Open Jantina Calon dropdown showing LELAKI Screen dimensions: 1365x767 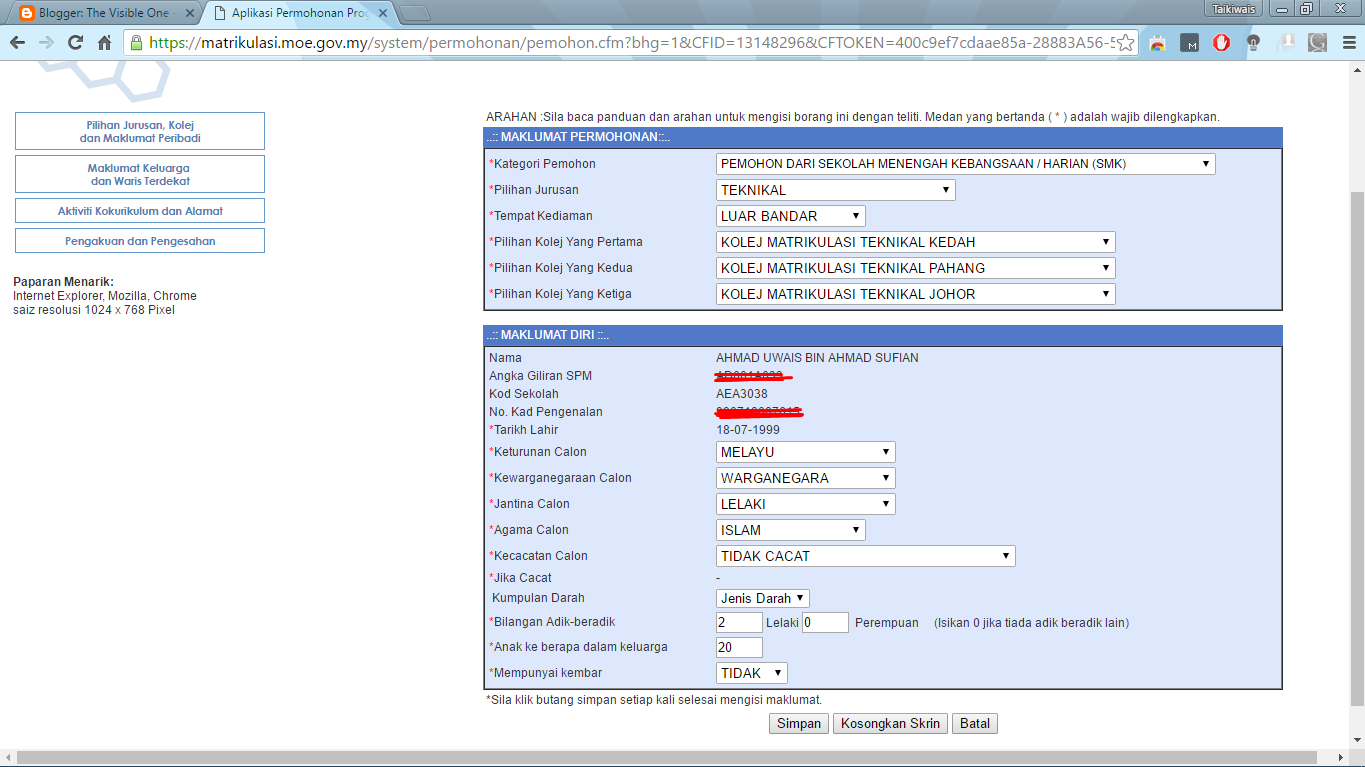(805, 504)
